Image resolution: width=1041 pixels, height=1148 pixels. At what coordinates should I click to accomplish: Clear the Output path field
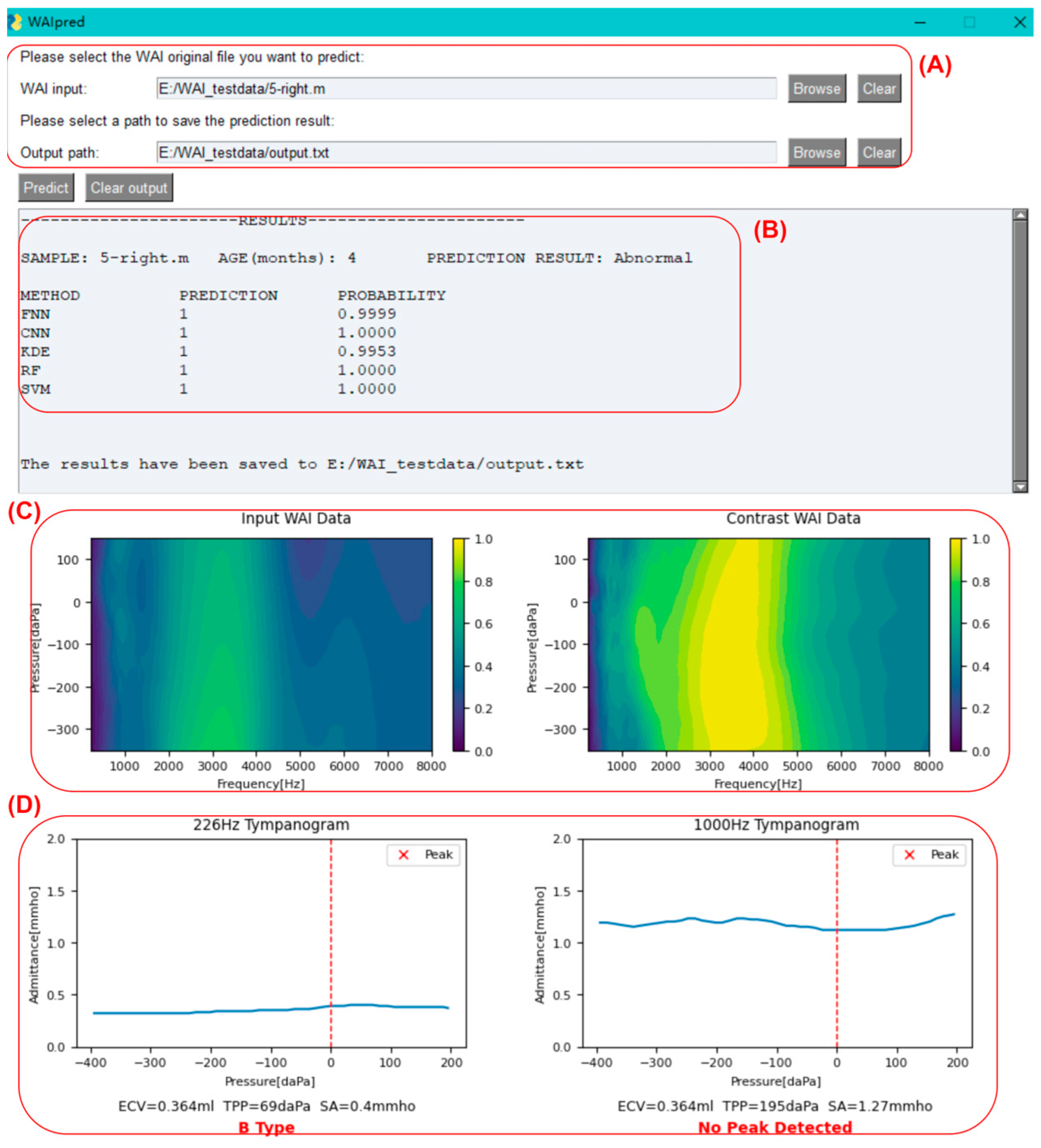click(879, 153)
